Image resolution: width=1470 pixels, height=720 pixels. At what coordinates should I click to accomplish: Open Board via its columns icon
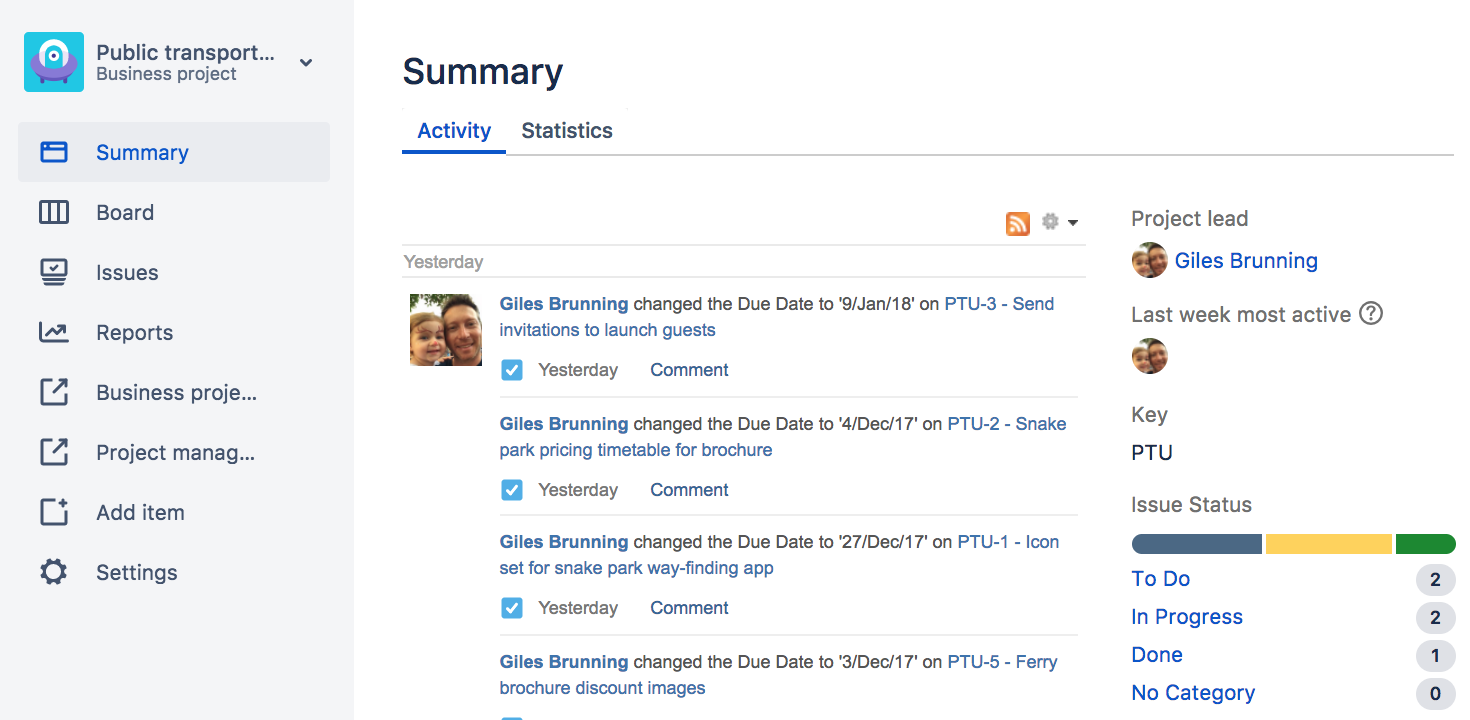(53, 212)
